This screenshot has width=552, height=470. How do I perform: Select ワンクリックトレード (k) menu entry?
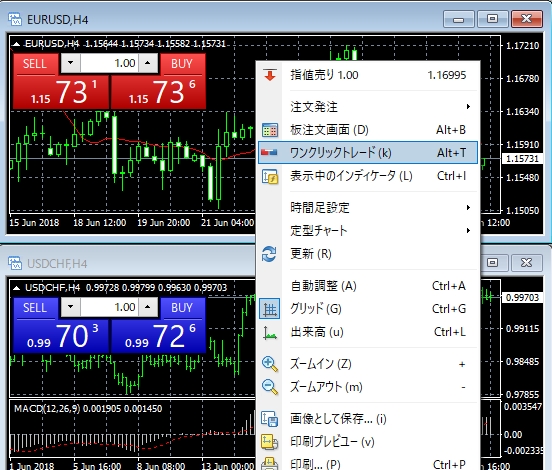[x=368, y=153]
